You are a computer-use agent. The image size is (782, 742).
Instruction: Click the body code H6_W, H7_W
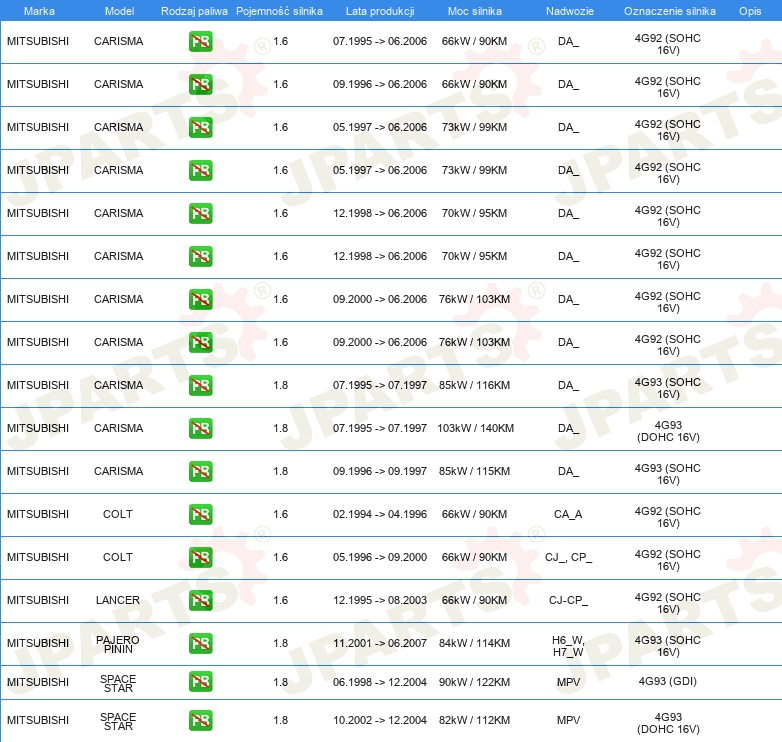coord(568,646)
